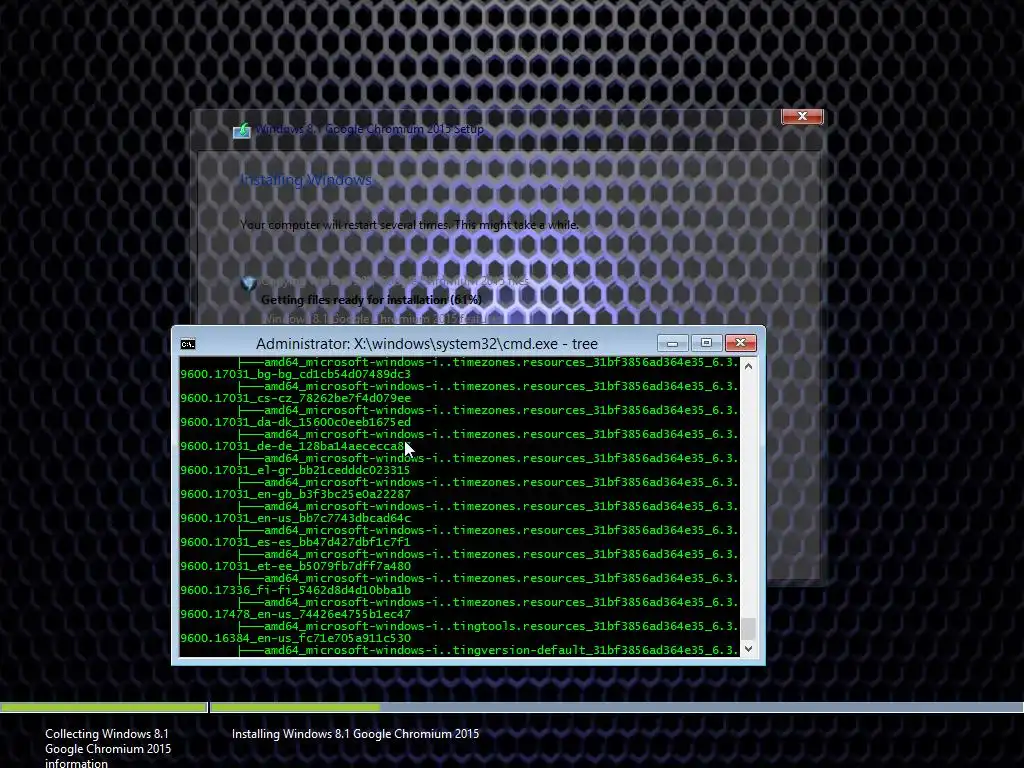
Task: Click the console line '9600.17031_en-gb_b3f3bc25e0a22287'
Action: [x=295, y=494]
